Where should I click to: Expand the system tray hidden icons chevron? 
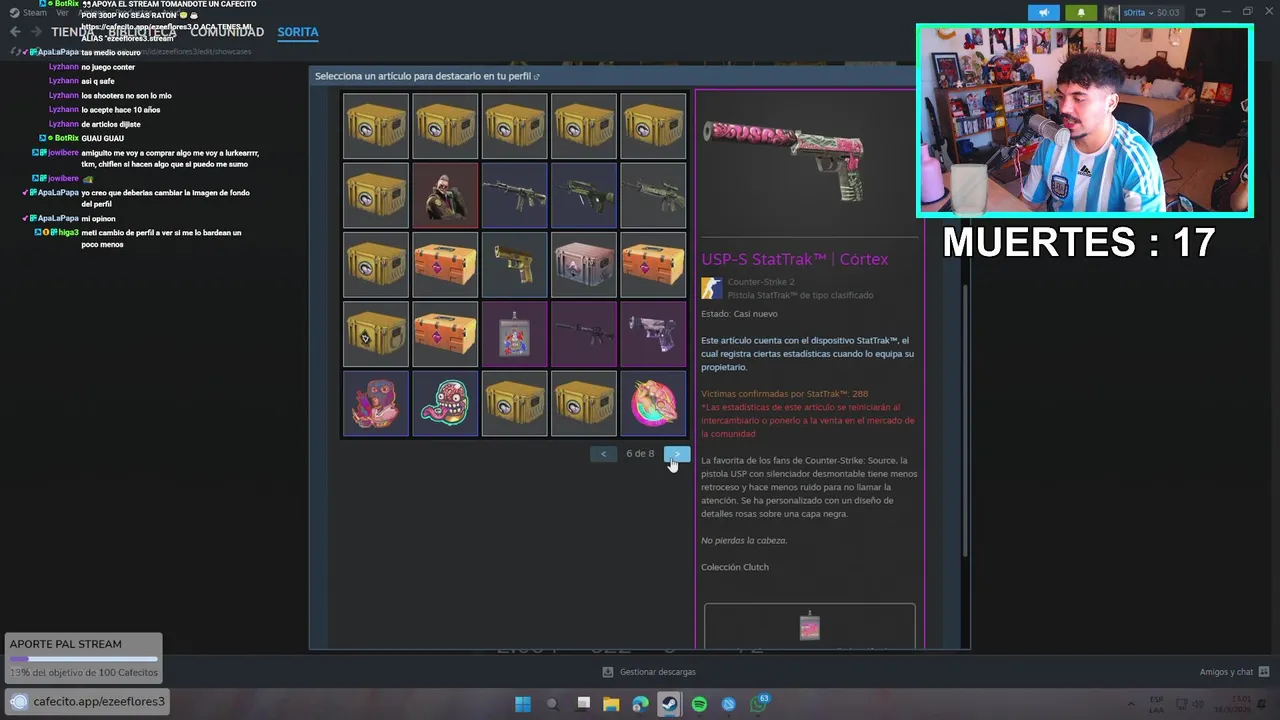pos(1131,704)
